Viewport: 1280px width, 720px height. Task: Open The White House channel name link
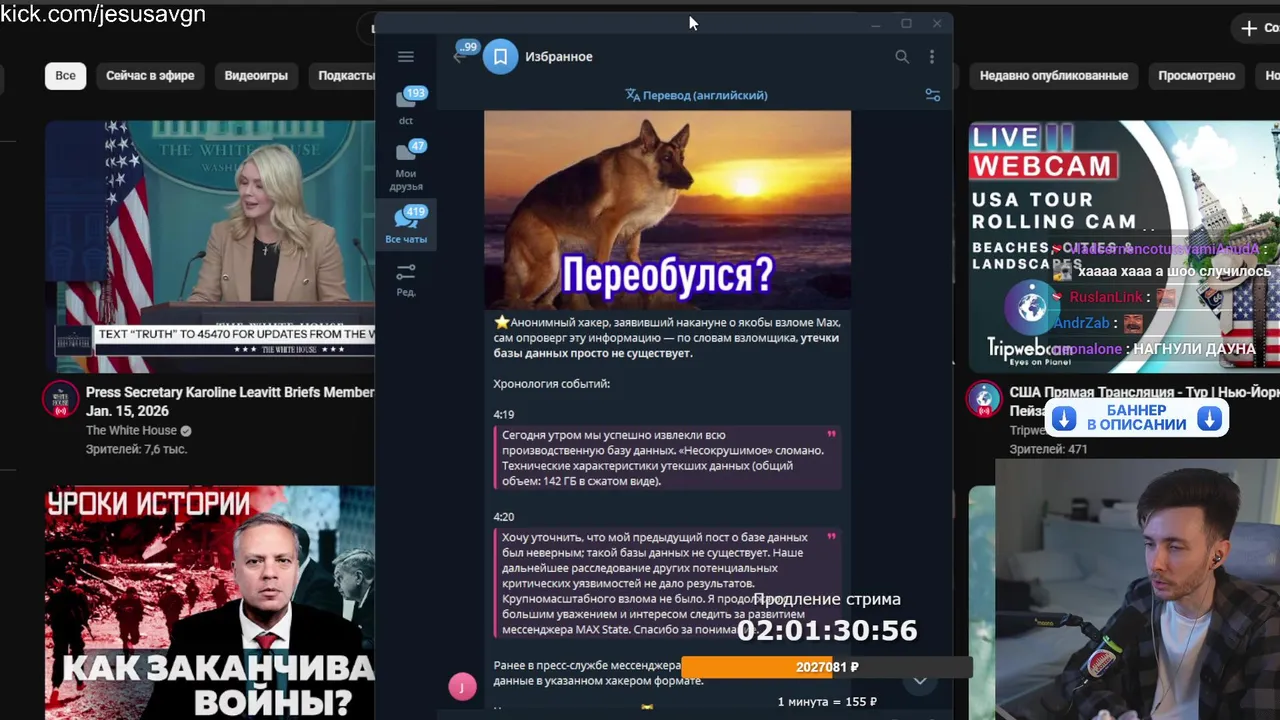(131, 431)
